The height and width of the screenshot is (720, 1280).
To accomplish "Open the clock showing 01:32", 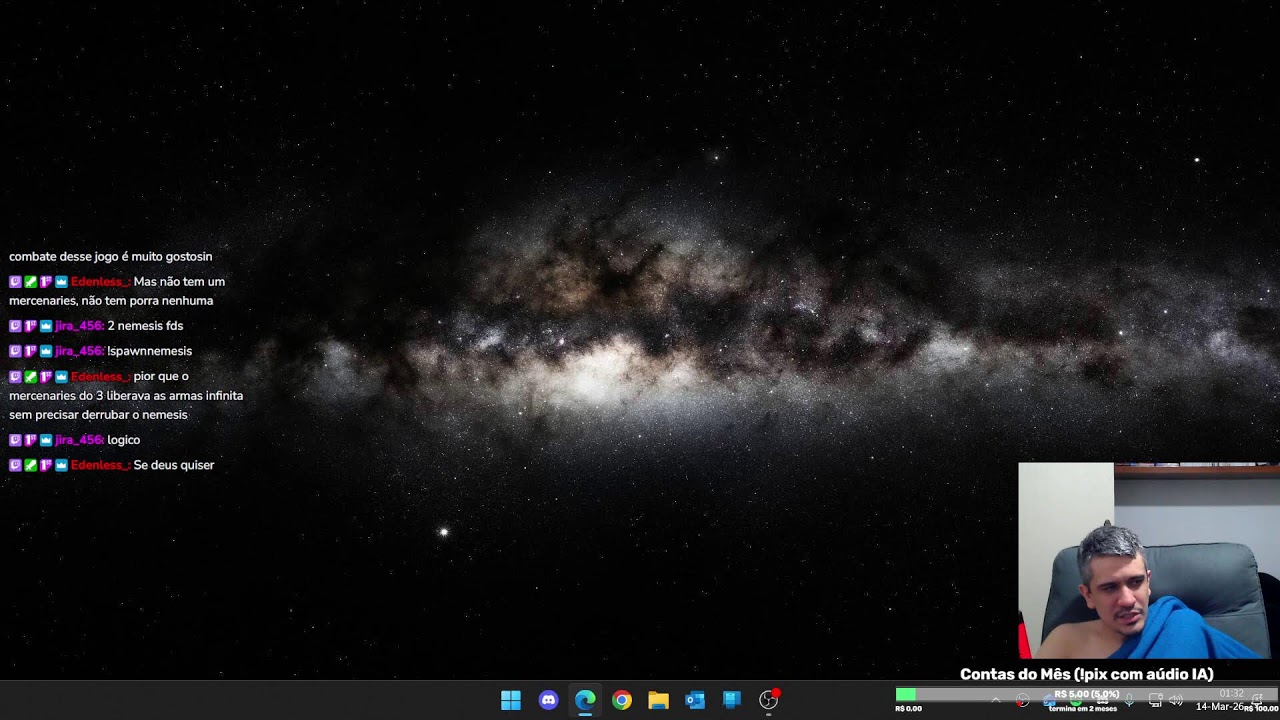I will (x=1232, y=694).
